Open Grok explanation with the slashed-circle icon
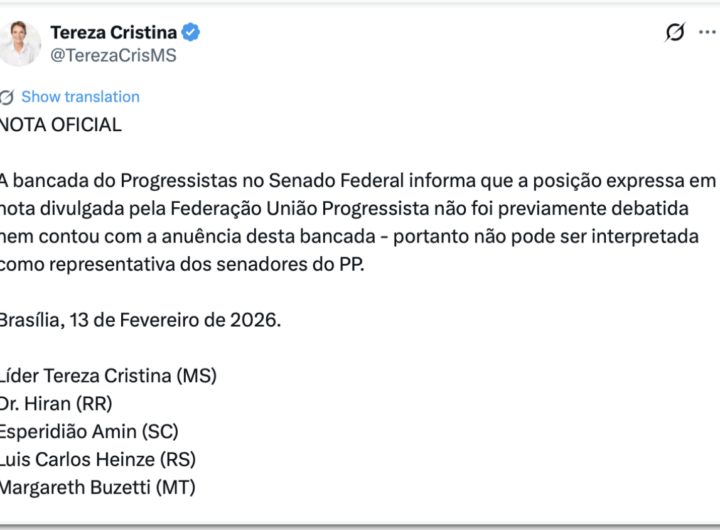Viewport: 720px width, 530px height. (675, 33)
